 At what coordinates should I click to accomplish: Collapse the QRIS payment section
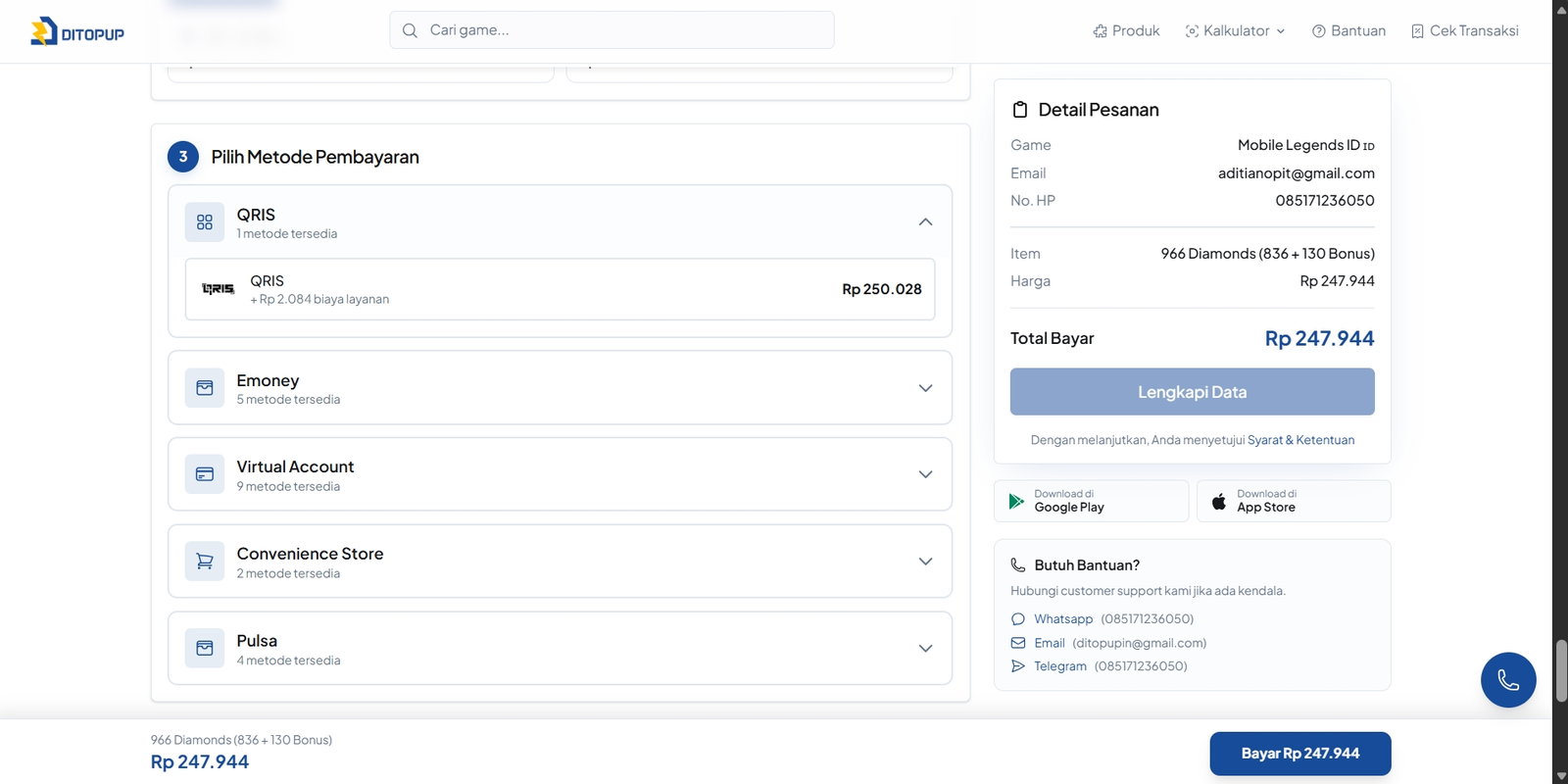pyautogui.click(x=925, y=222)
